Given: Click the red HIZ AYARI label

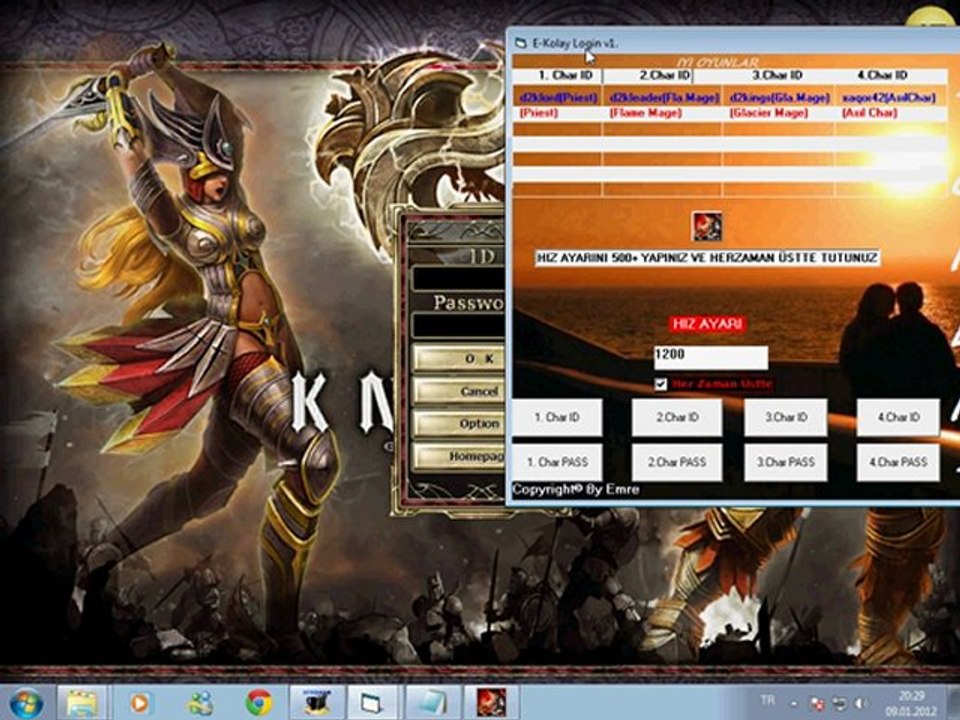Looking at the screenshot, I should pyautogui.click(x=707, y=324).
